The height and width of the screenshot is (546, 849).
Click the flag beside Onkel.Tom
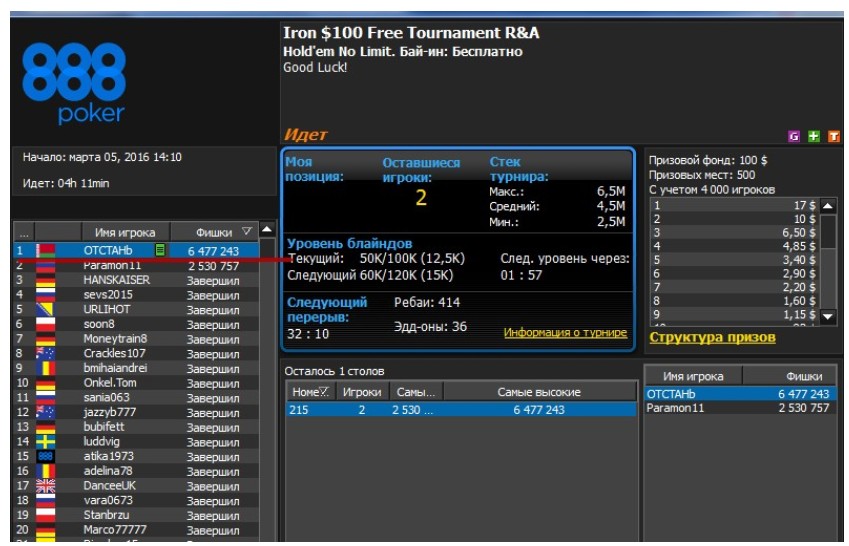point(45,382)
